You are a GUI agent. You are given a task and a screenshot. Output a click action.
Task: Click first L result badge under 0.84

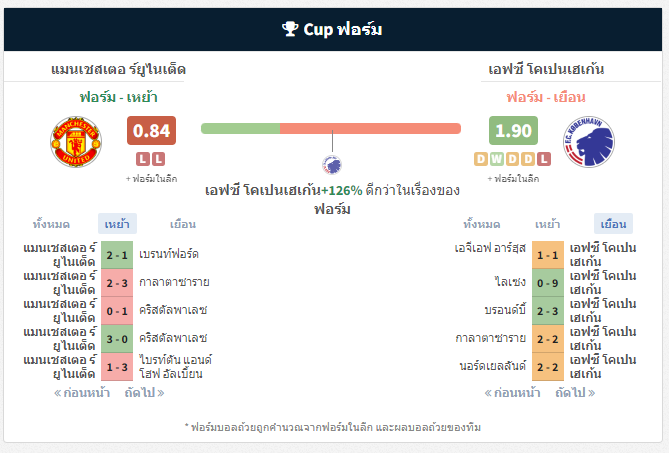click(x=142, y=159)
